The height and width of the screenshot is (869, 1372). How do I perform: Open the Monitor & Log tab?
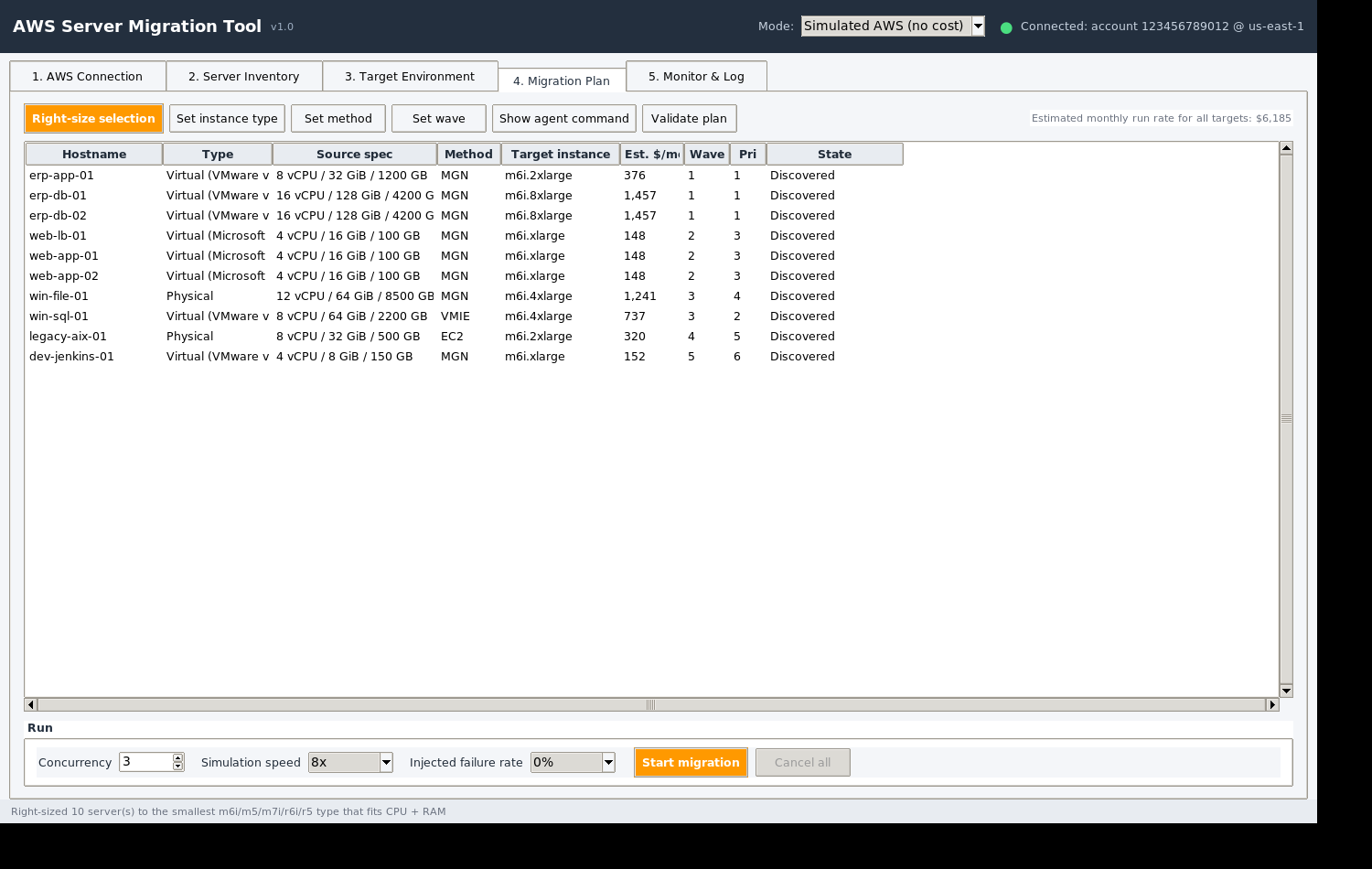[696, 77]
